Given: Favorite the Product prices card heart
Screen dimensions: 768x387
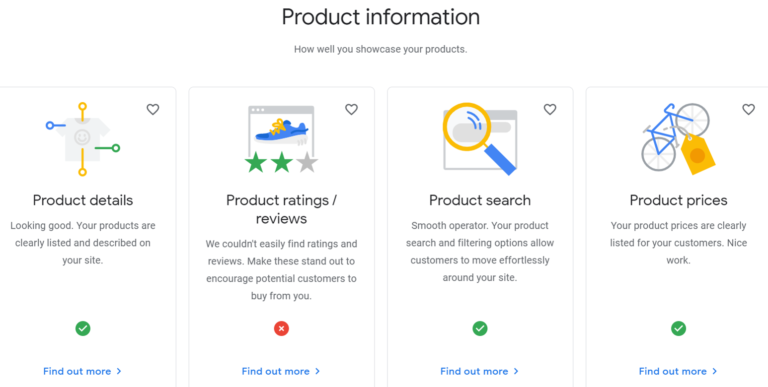Looking at the screenshot, I should point(748,109).
